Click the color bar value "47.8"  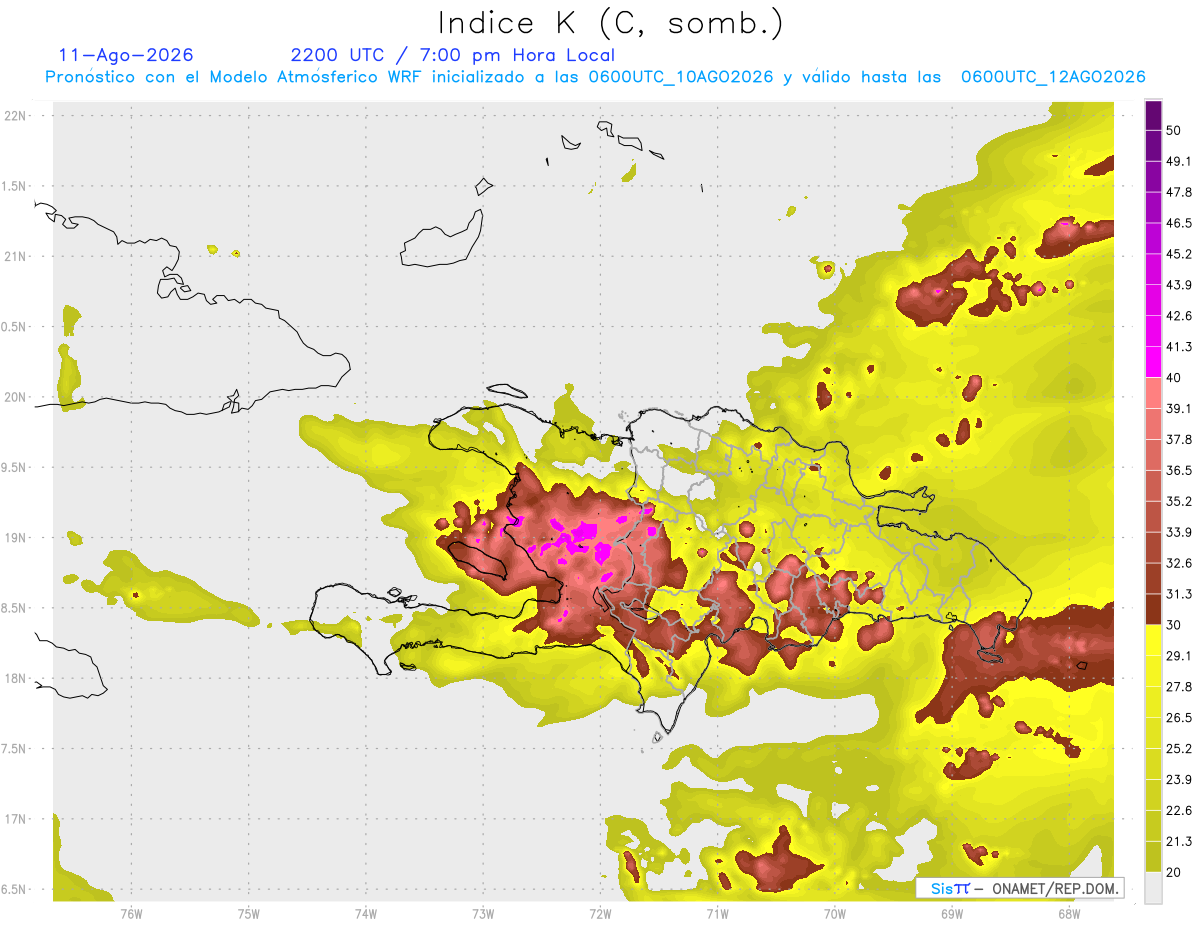(x=1178, y=192)
